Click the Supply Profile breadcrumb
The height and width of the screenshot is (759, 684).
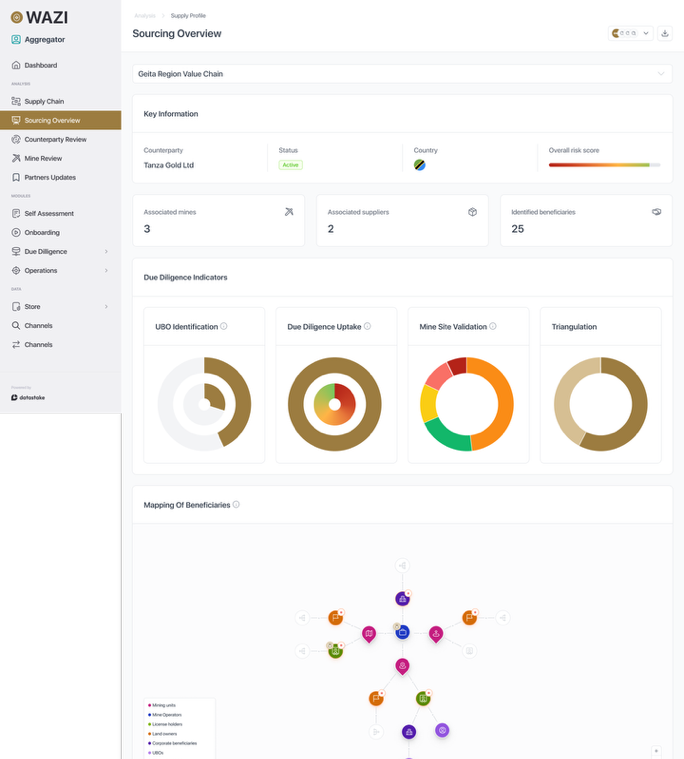click(188, 15)
